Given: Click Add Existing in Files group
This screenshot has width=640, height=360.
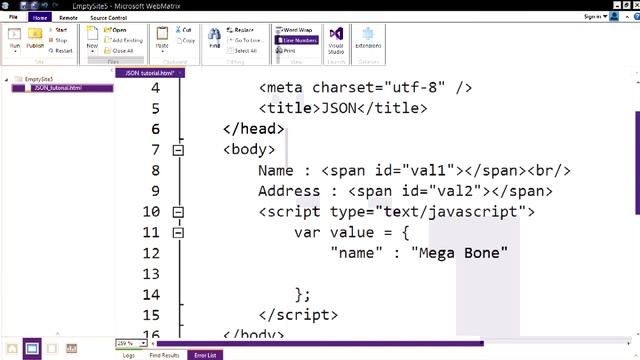Looking at the screenshot, I should point(123,40).
